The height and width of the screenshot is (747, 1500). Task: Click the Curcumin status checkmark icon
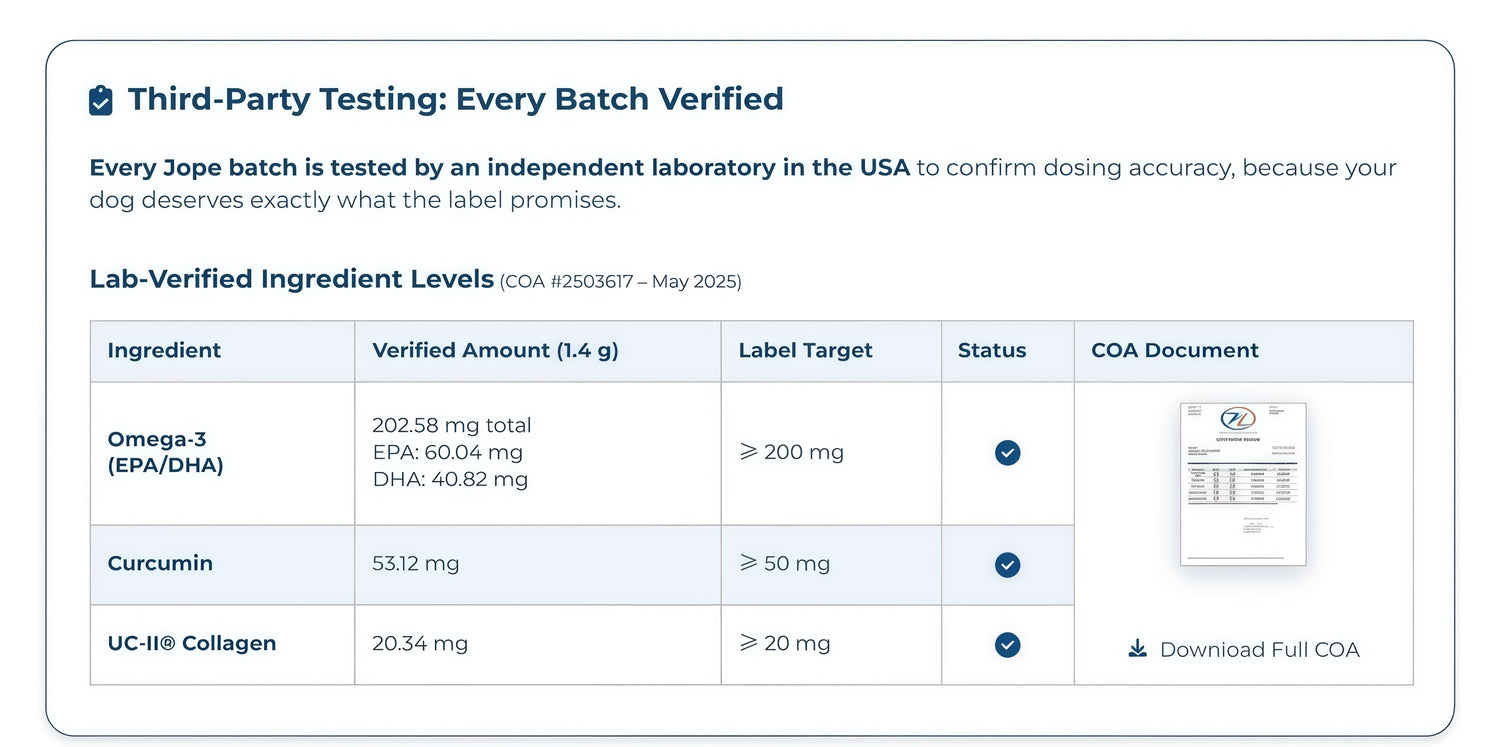[1007, 565]
